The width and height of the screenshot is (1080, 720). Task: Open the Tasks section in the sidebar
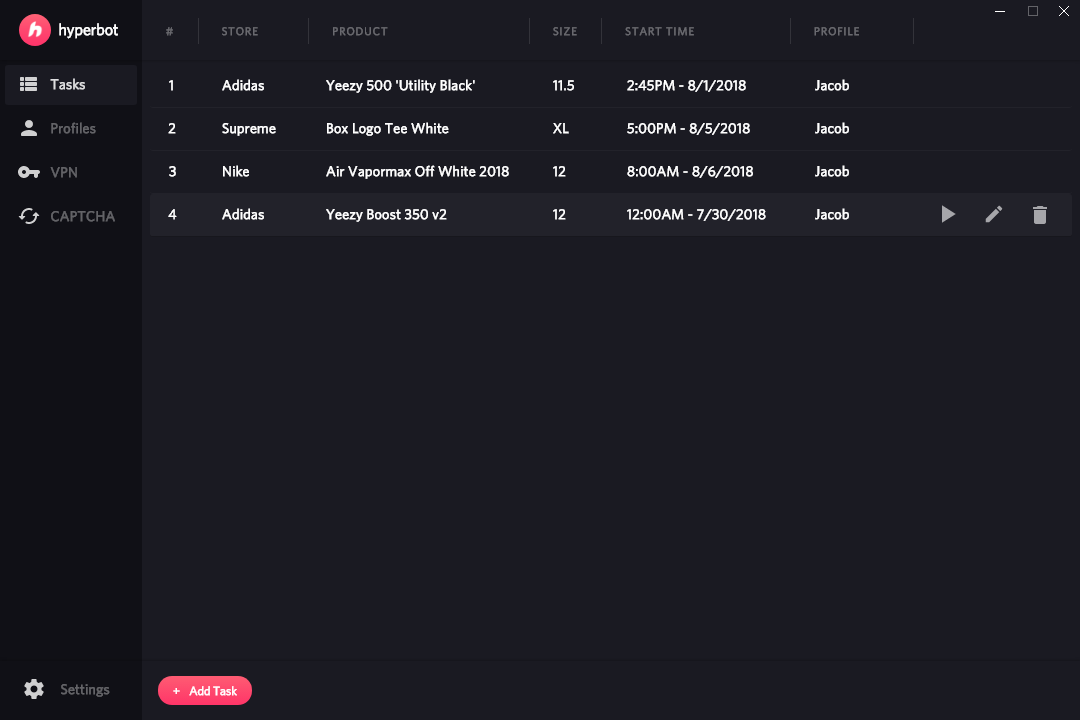[x=71, y=85]
